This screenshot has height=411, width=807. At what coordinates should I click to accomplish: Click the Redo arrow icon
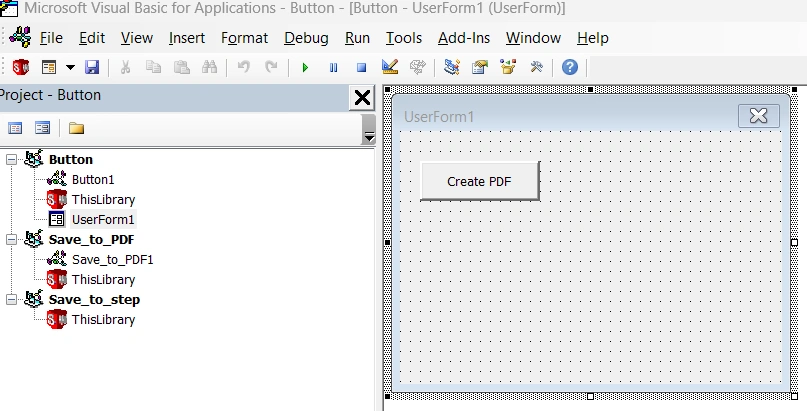click(x=271, y=67)
